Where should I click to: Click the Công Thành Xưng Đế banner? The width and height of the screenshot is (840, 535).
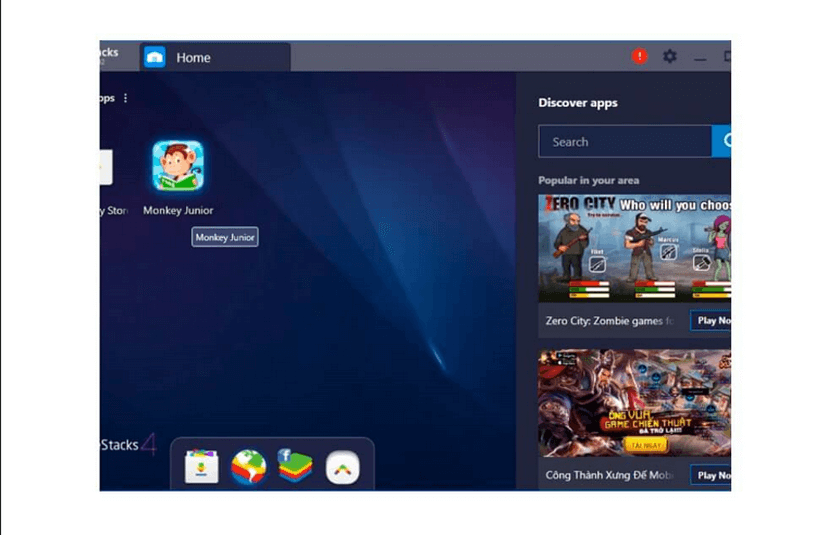(x=634, y=403)
